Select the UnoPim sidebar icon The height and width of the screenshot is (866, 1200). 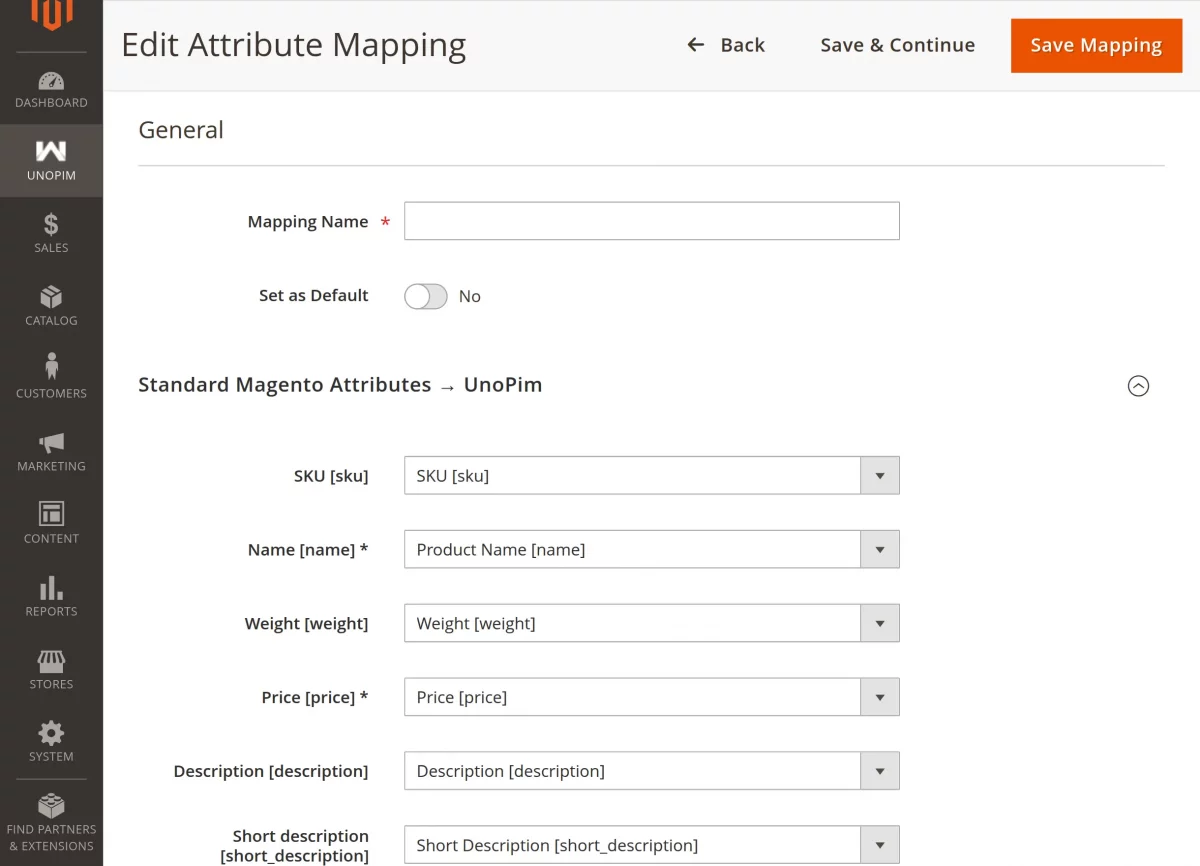point(51,151)
